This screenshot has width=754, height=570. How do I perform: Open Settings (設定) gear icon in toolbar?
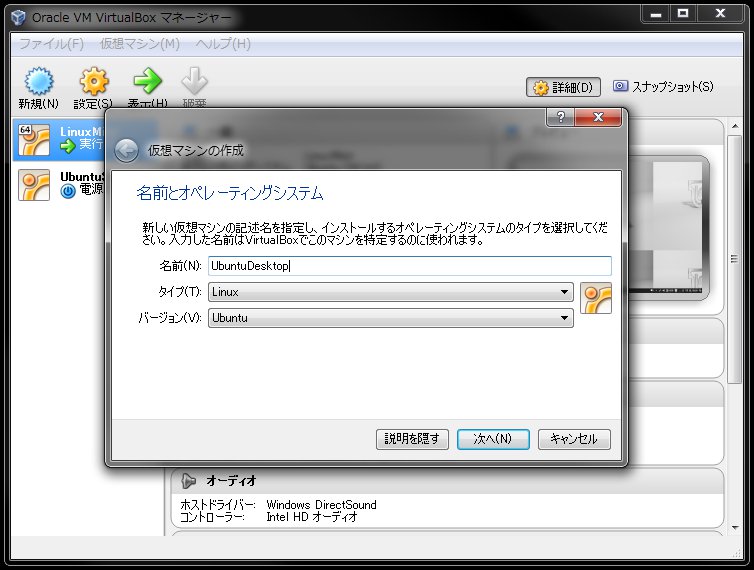point(94,81)
